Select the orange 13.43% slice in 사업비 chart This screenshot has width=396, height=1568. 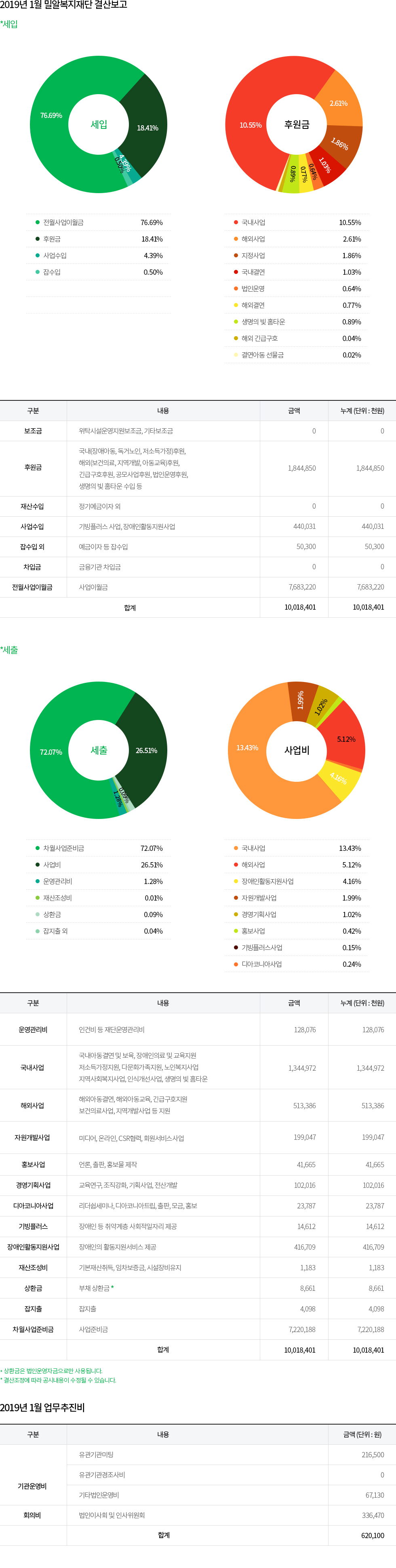(247, 747)
